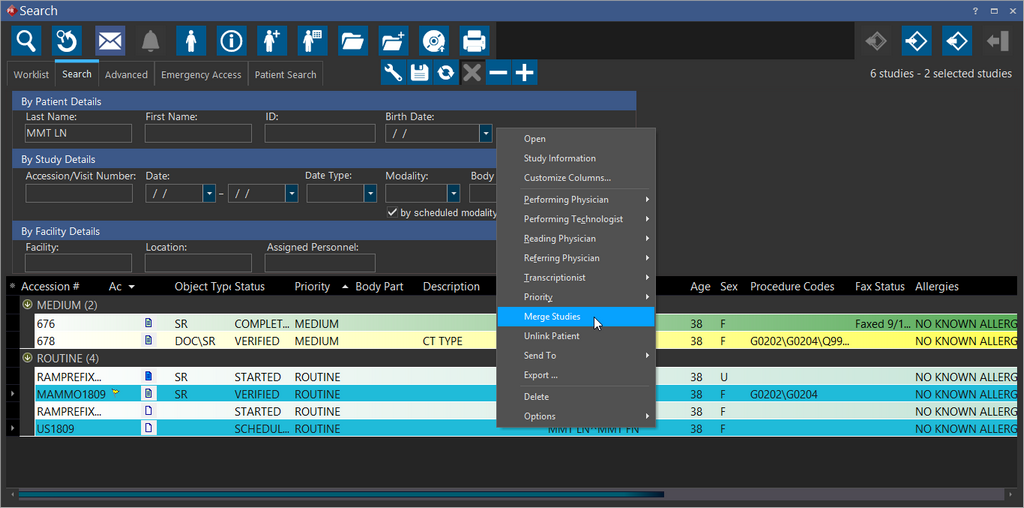1024x508 pixels.
Task: Click the Last Name input field
Action: [79, 133]
